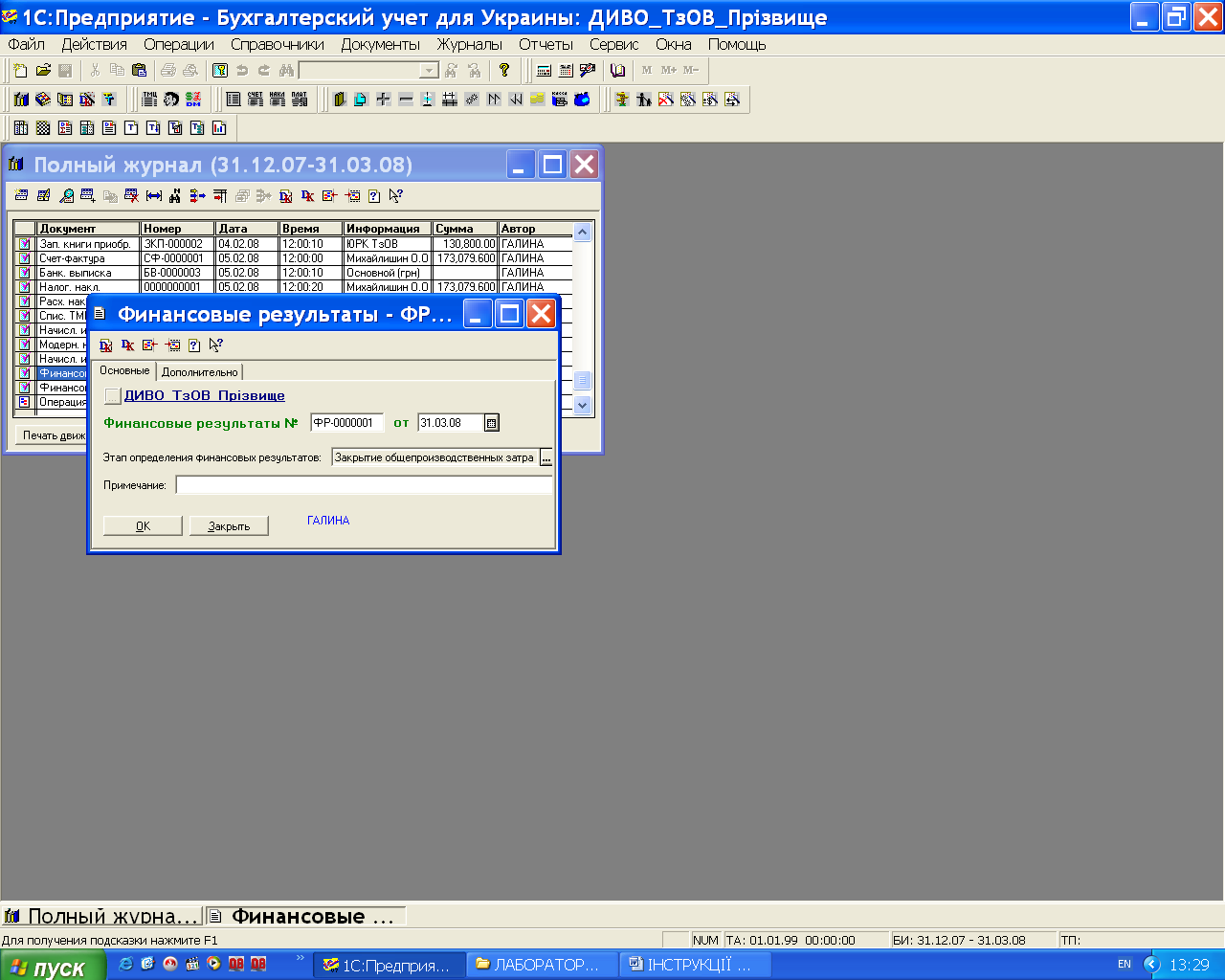Click the journal scrollbar down arrow

click(583, 406)
